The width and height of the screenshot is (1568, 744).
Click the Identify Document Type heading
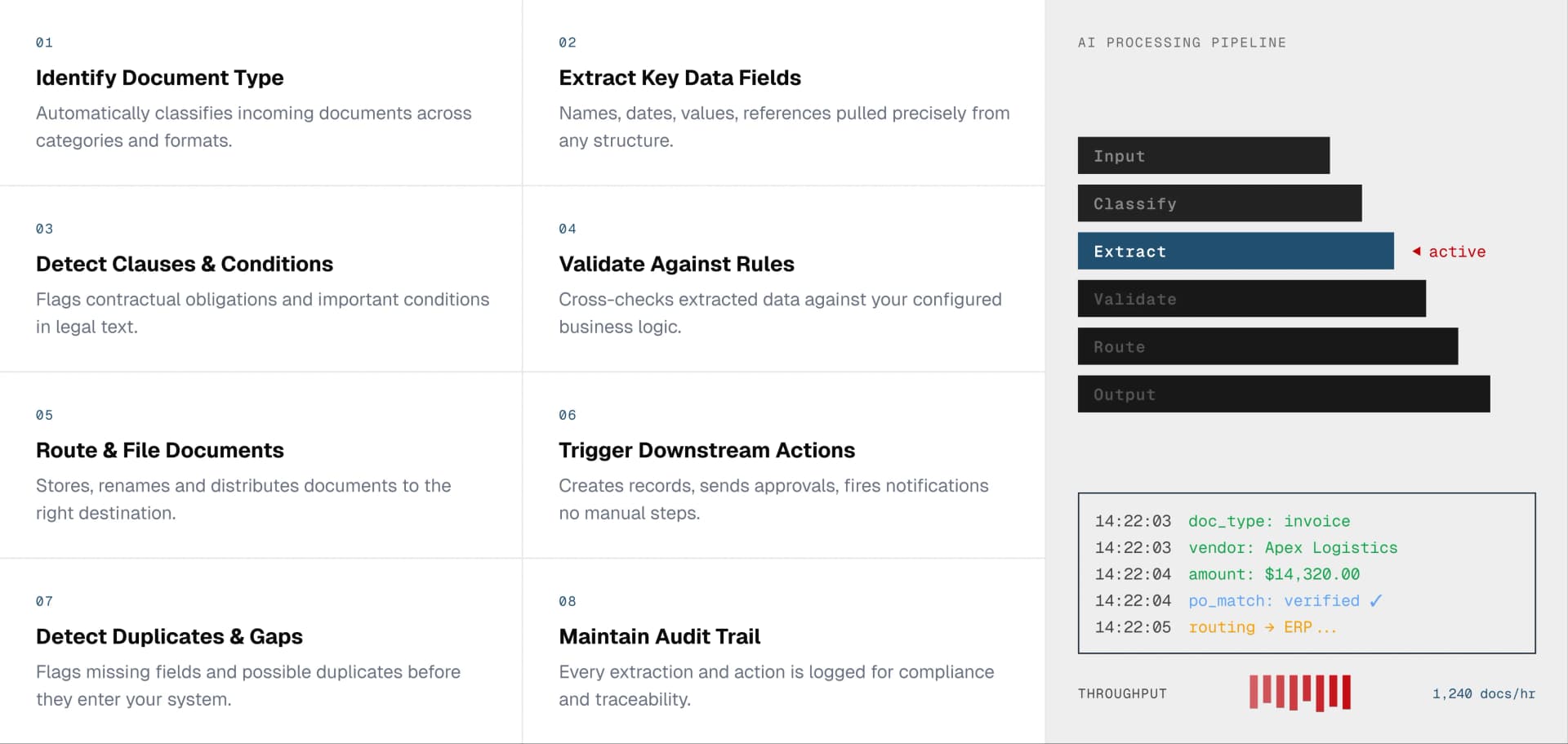tap(160, 78)
